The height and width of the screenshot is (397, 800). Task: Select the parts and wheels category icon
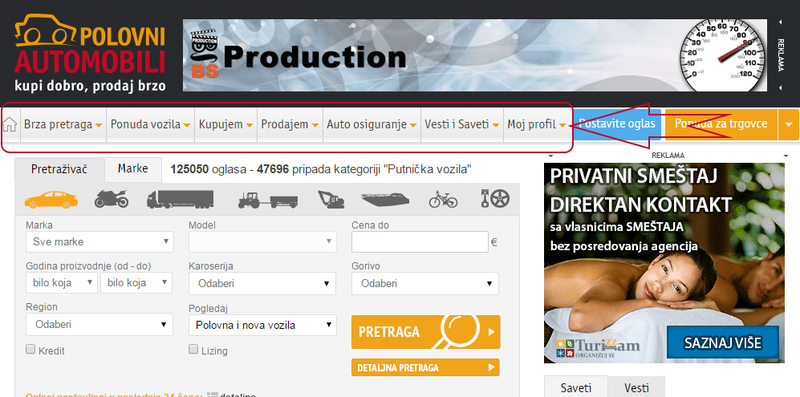coord(494,199)
